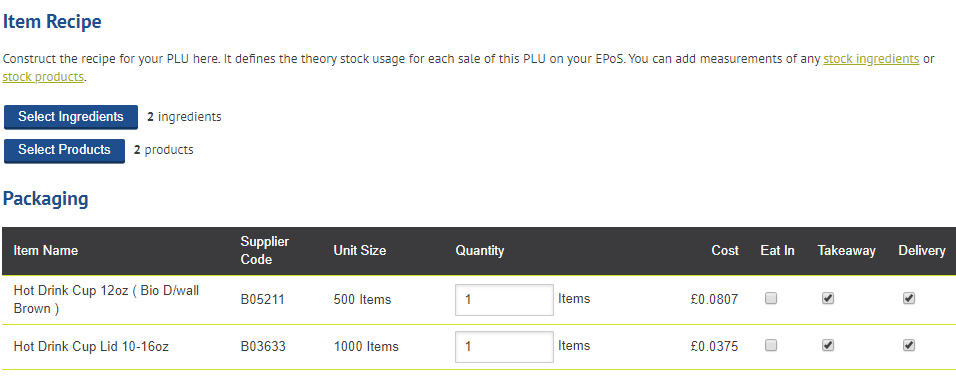Click the Select Products button
The image size is (956, 381).
pos(64,151)
